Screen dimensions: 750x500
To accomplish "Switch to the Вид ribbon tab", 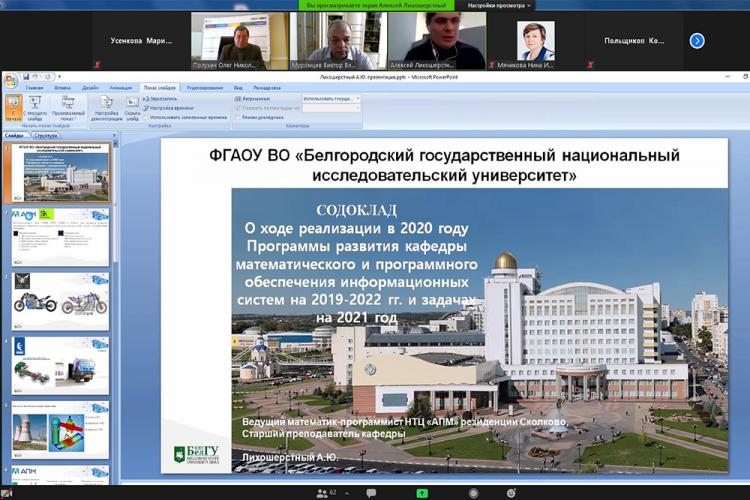I will pyautogui.click(x=238, y=88).
